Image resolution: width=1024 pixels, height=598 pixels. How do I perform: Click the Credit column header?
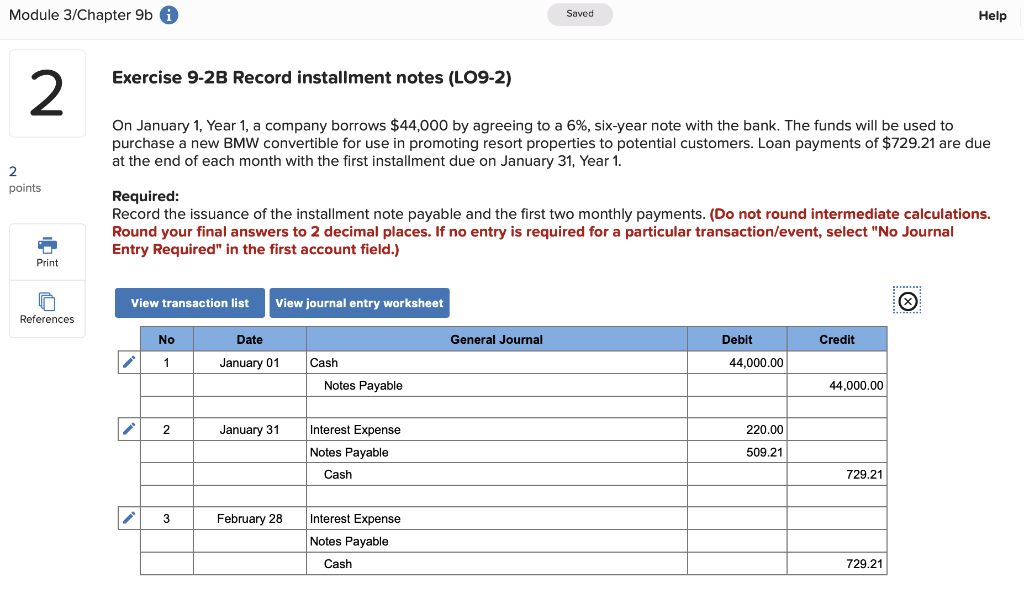click(x=836, y=339)
